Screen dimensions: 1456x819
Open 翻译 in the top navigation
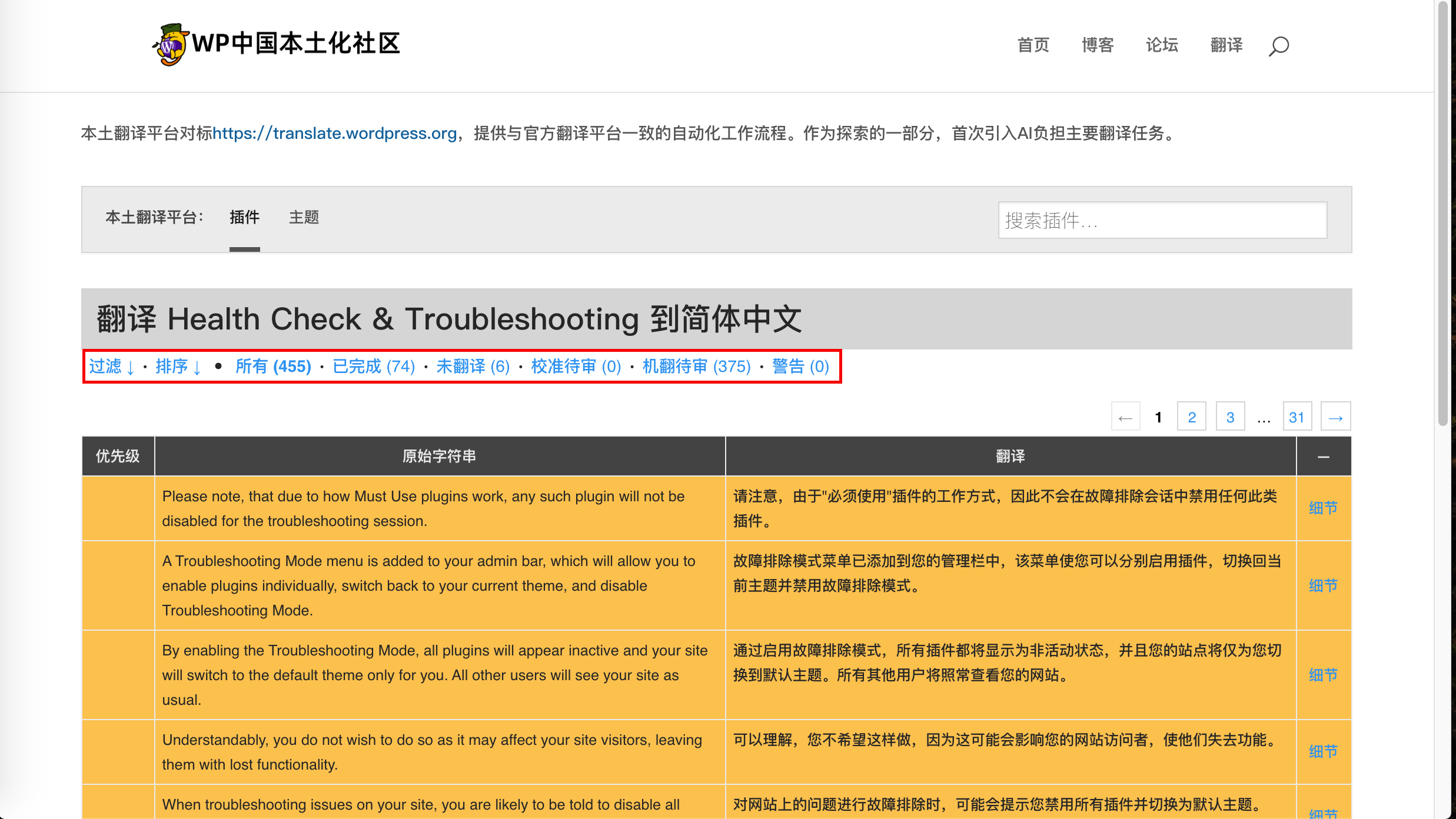pyautogui.click(x=1226, y=45)
